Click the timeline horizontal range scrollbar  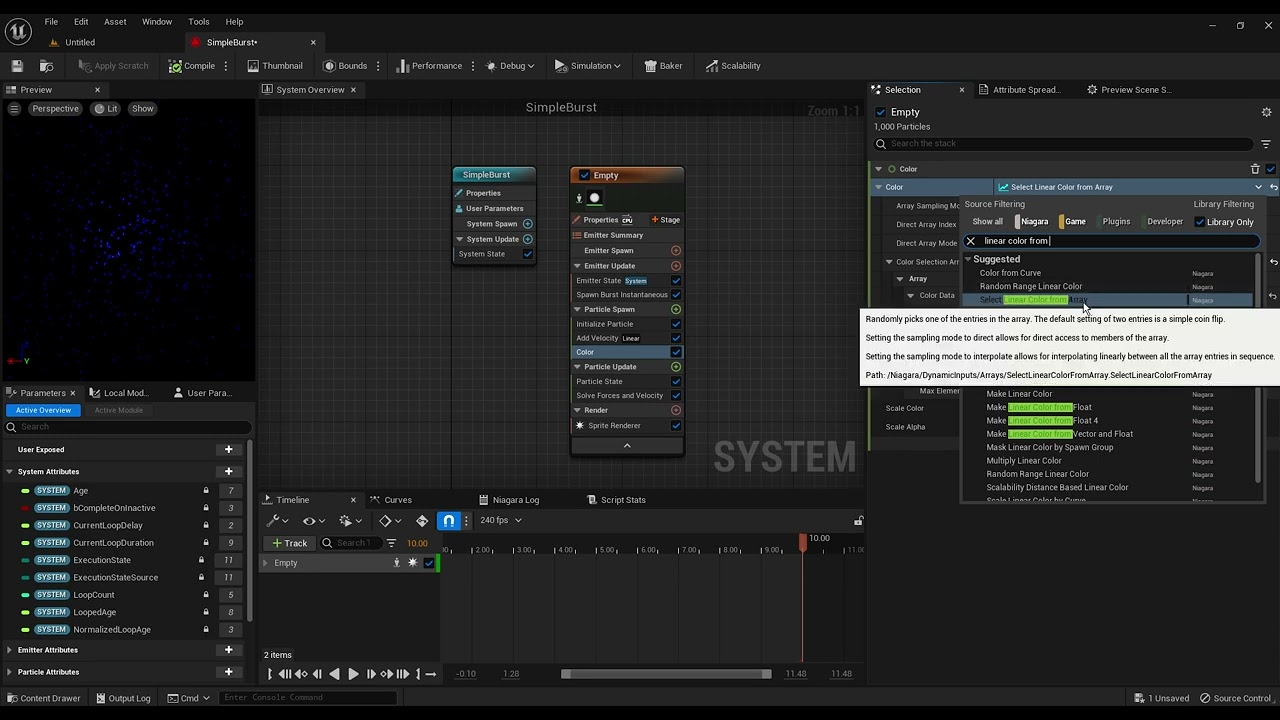coord(666,674)
